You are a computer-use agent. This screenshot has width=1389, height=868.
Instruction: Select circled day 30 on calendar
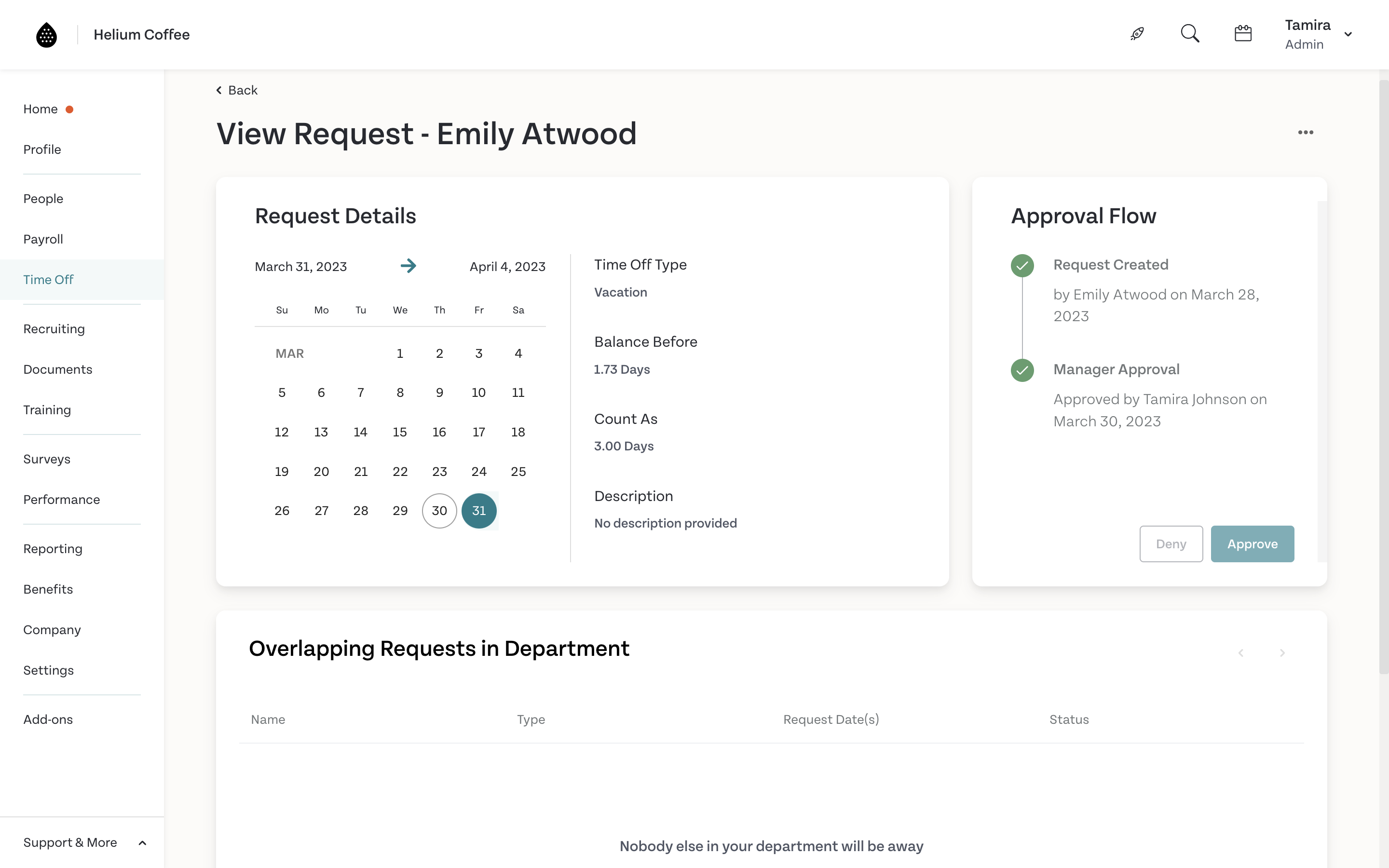pos(439,510)
